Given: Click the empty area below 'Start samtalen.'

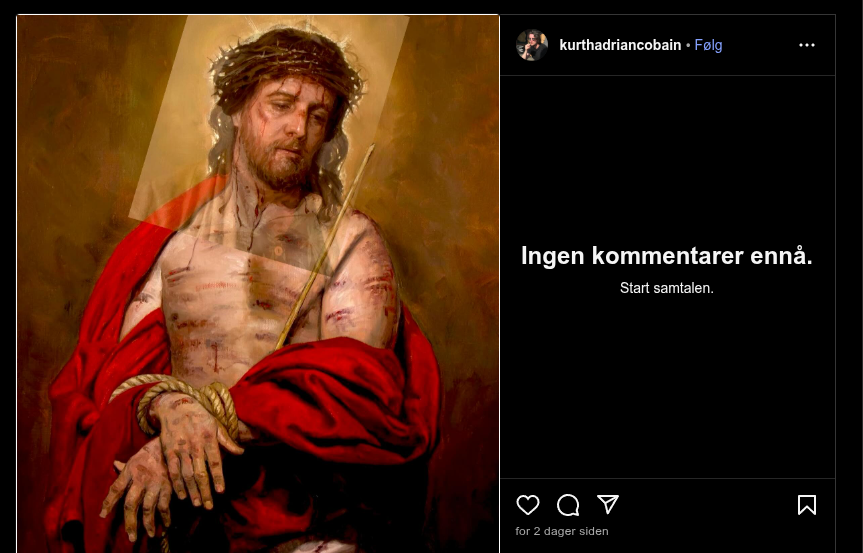Looking at the screenshot, I should click(x=668, y=385).
